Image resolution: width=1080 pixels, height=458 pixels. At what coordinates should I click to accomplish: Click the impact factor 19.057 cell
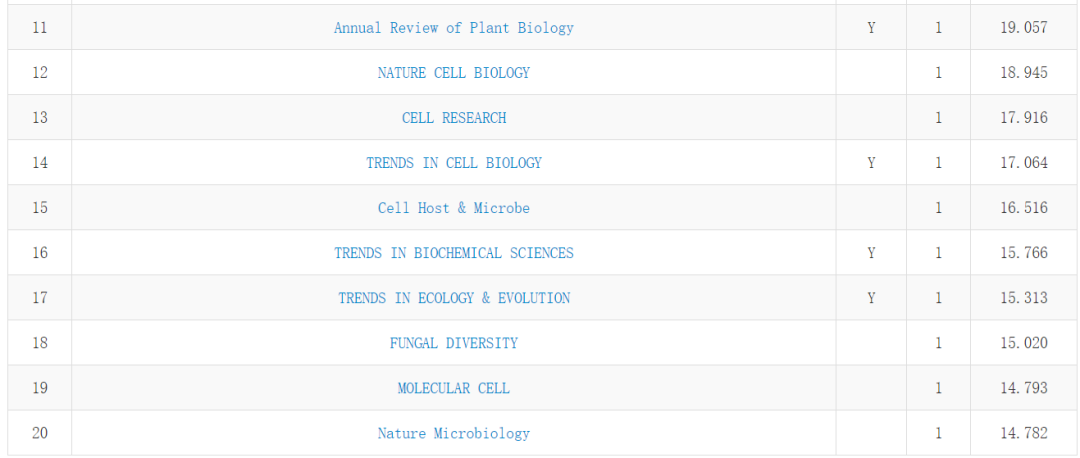pos(1024,28)
